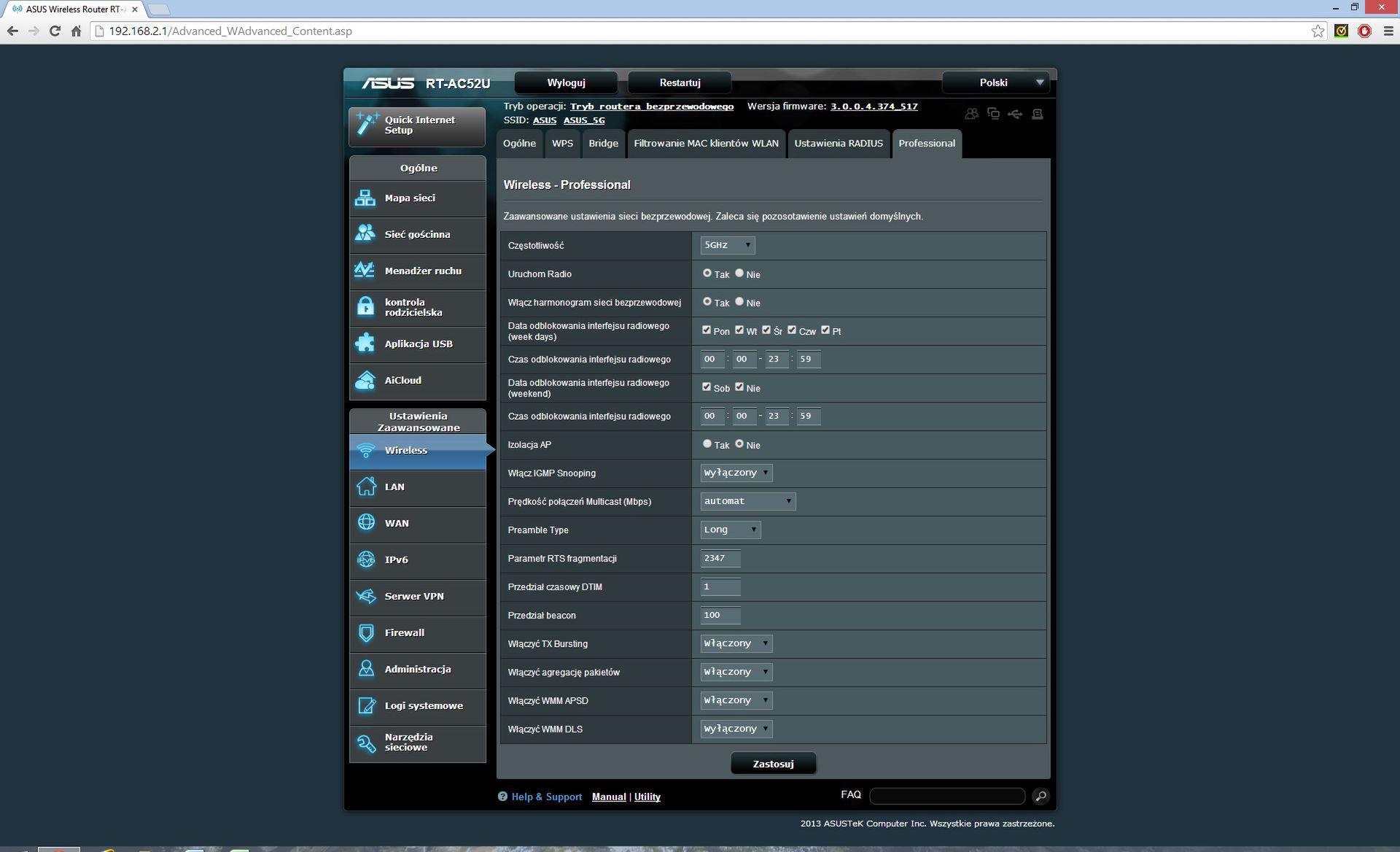
Task: Click the Zastosuj apply button
Action: coord(773,764)
